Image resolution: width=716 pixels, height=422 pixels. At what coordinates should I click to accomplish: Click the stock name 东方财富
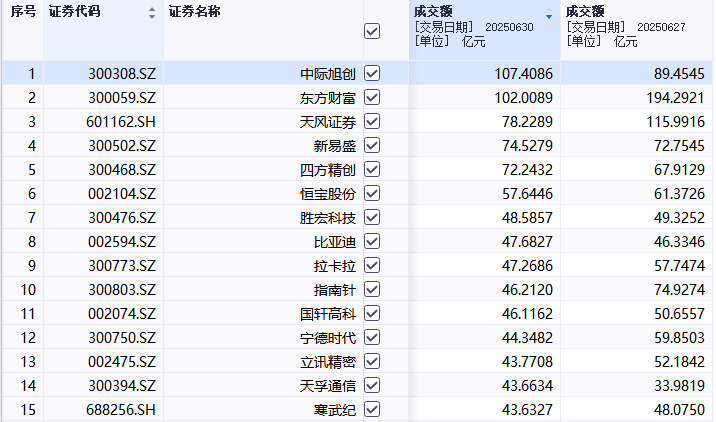point(328,98)
